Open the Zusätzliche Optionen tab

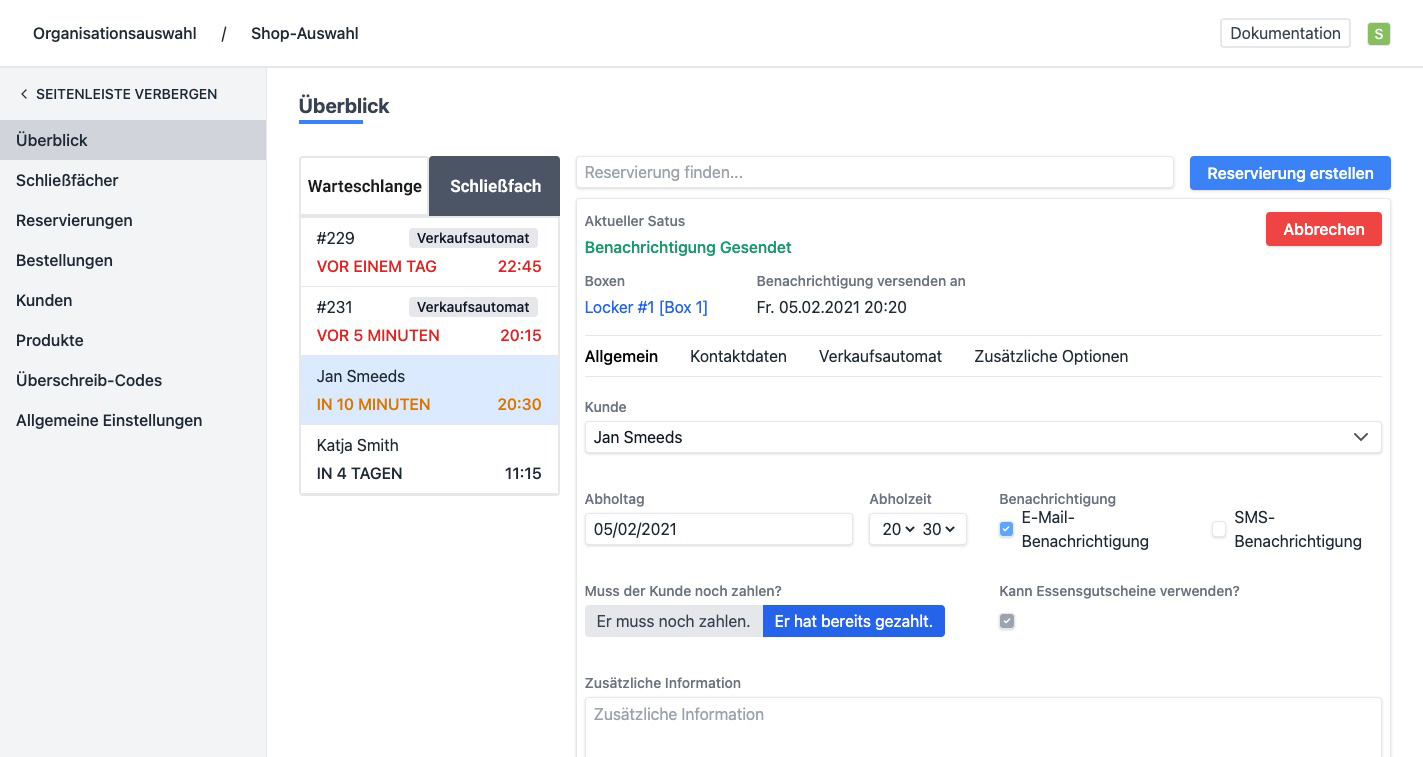pyautogui.click(x=1050, y=356)
